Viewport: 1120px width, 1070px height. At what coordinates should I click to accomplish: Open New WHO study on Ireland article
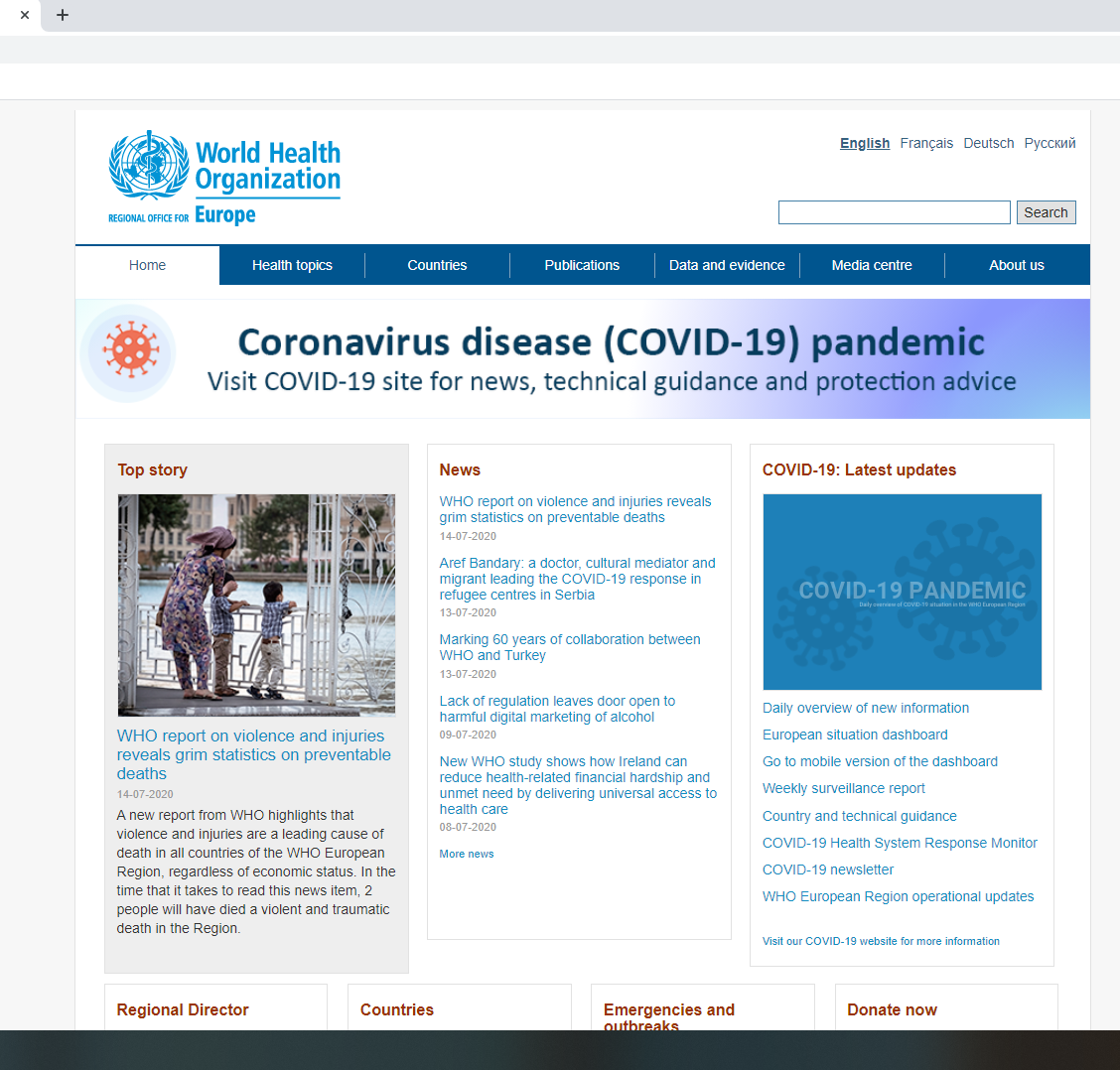(x=578, y=785)
